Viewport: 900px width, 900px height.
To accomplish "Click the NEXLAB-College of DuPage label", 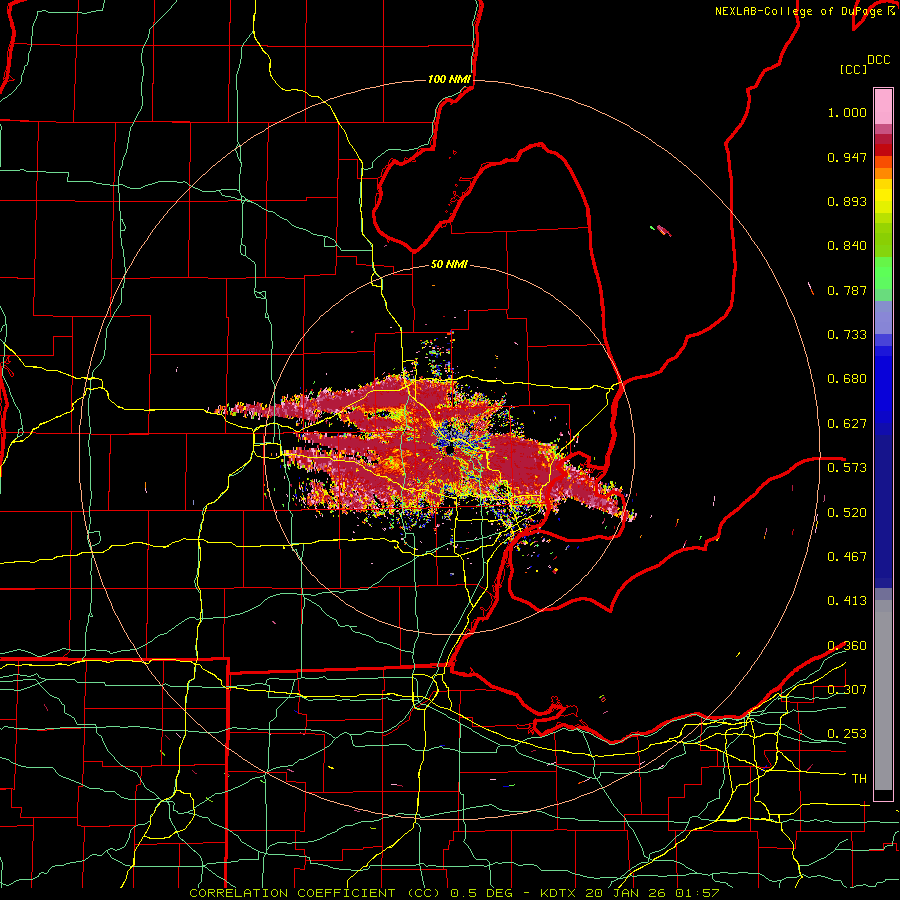I will pyautogui.click(x=804, y=11).
